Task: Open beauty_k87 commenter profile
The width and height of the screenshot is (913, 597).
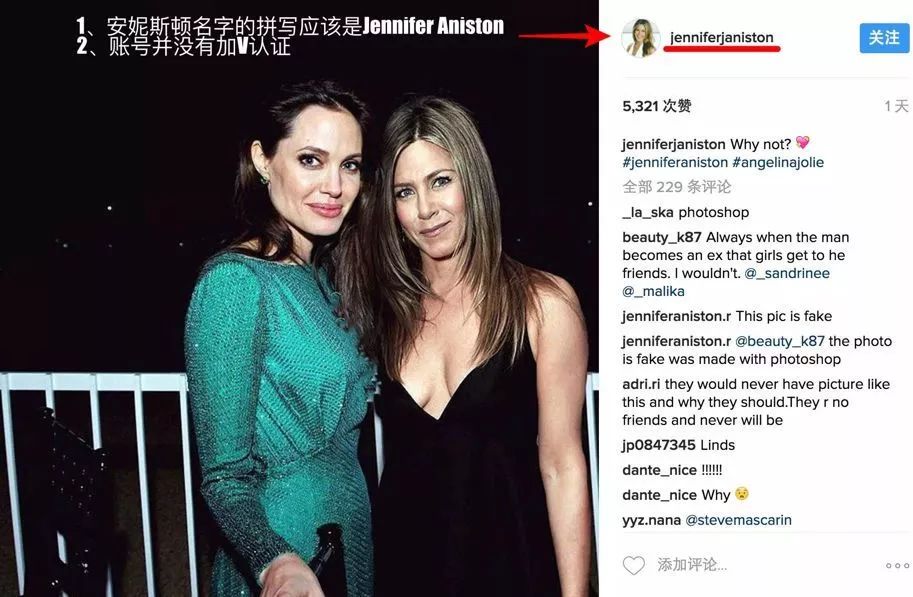Action: point(661,238)
